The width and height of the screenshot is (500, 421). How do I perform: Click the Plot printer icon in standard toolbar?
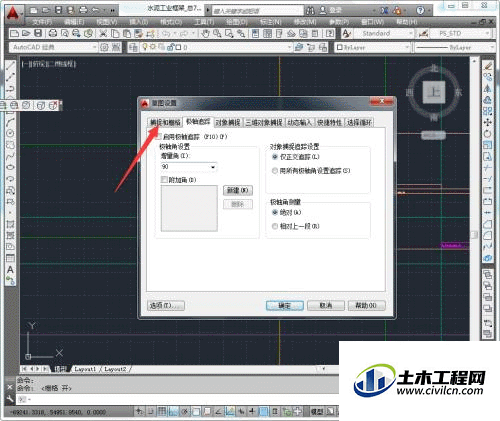coord(53,33)
